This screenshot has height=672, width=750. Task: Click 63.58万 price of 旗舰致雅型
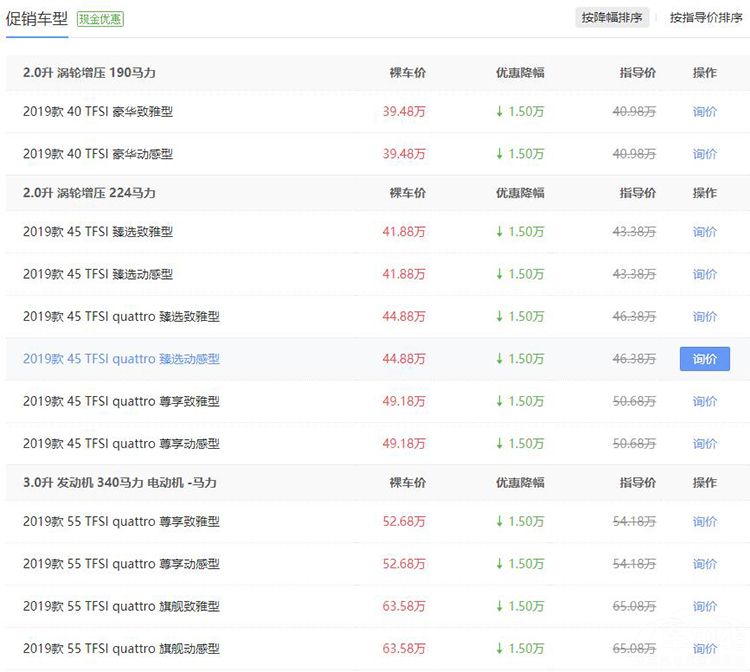click(x=404, y=606)
